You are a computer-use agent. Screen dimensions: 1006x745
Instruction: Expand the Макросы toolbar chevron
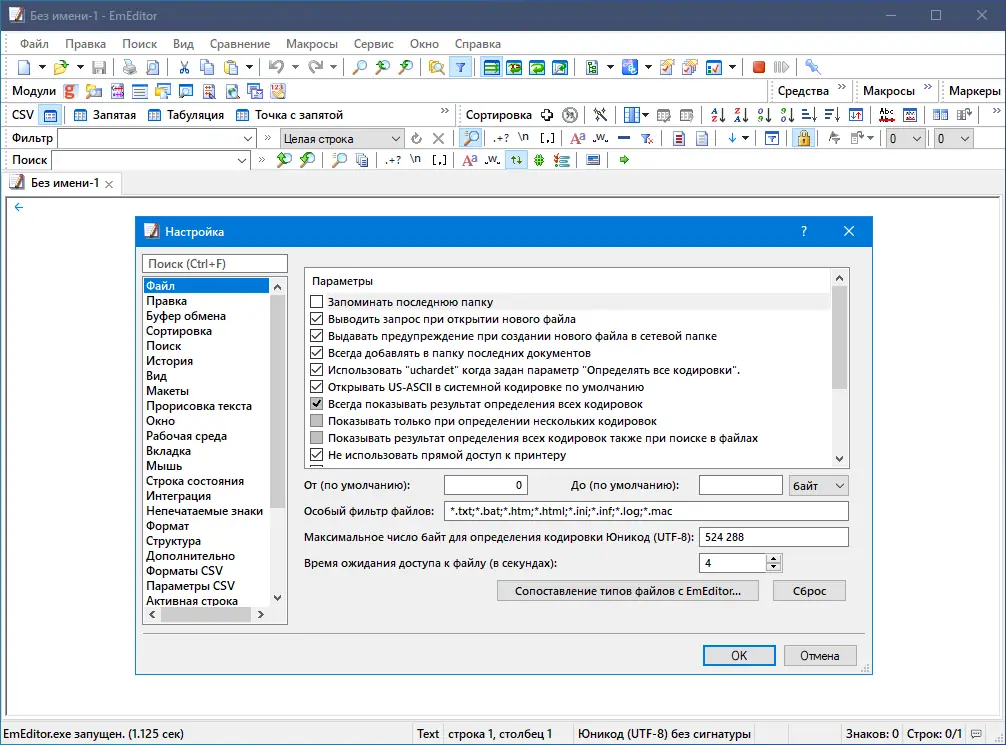click(x=927, y=87)
